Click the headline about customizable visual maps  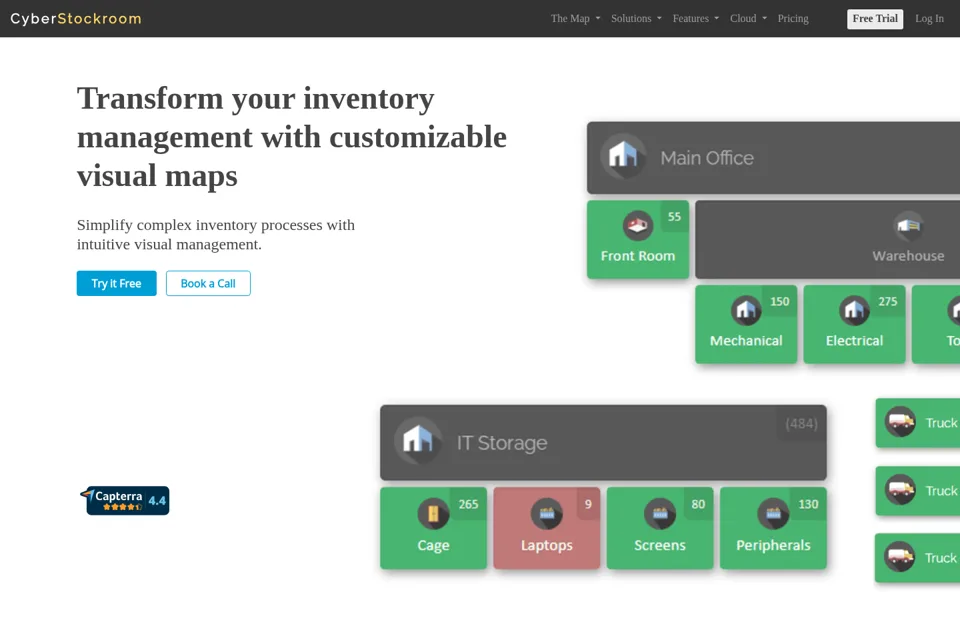click(x=292, y=137)
